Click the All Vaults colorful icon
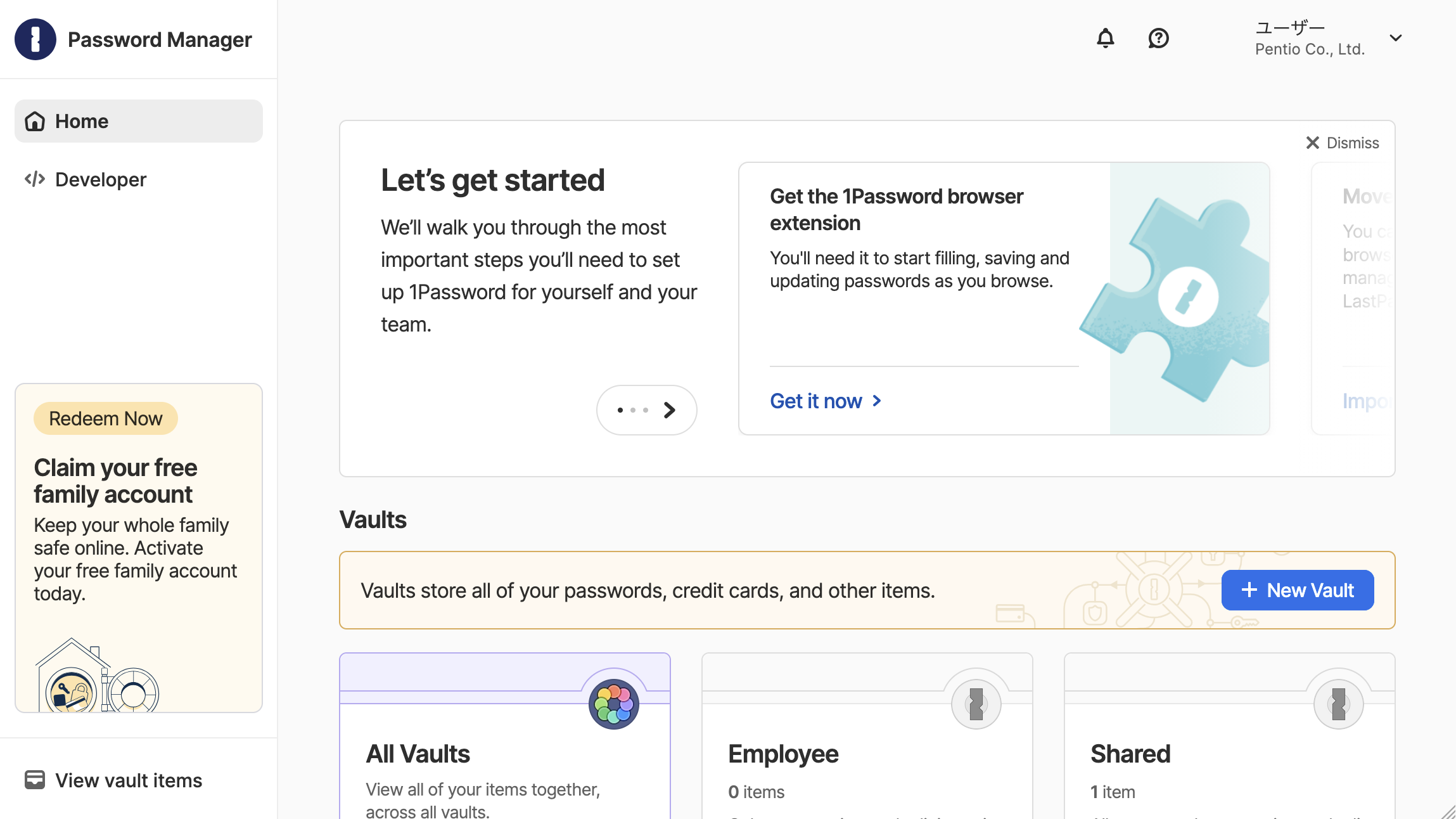The height and width of the screenshot is (819, 1456). (x=613, y=704)
